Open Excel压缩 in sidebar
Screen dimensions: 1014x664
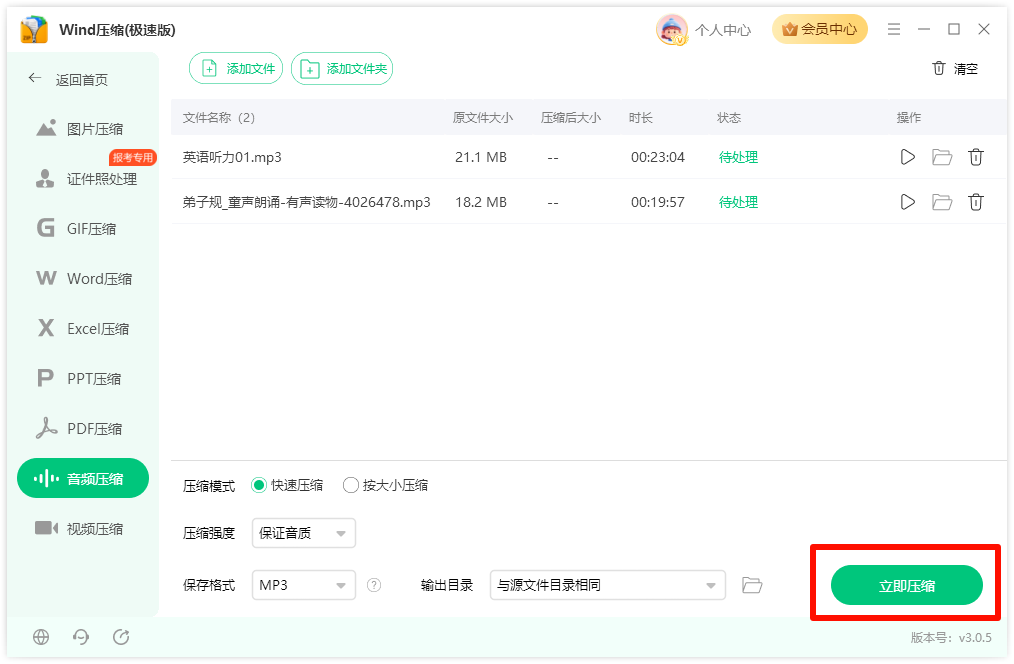coord(83,328)
